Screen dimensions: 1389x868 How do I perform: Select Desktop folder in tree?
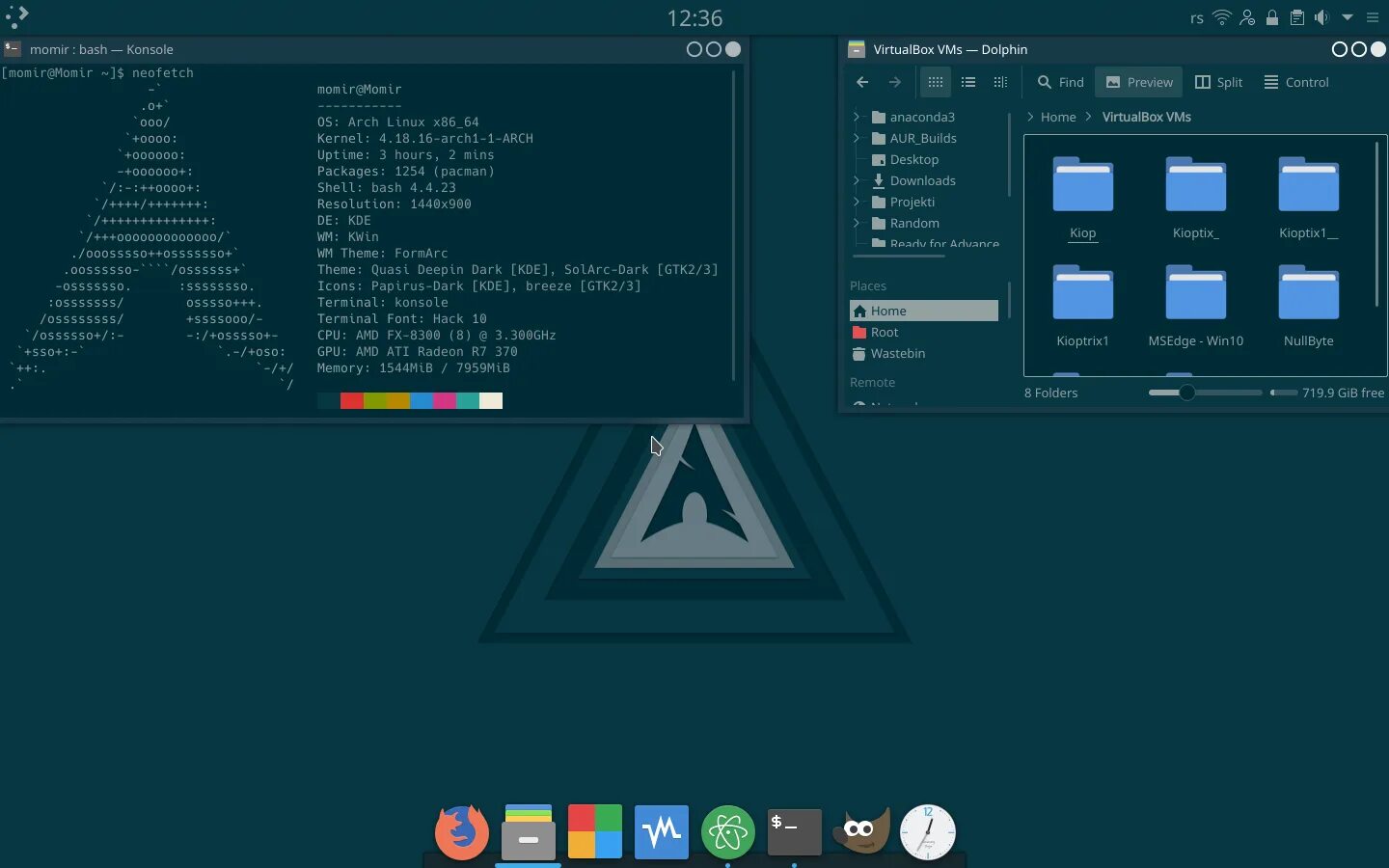tap(905, 159)
